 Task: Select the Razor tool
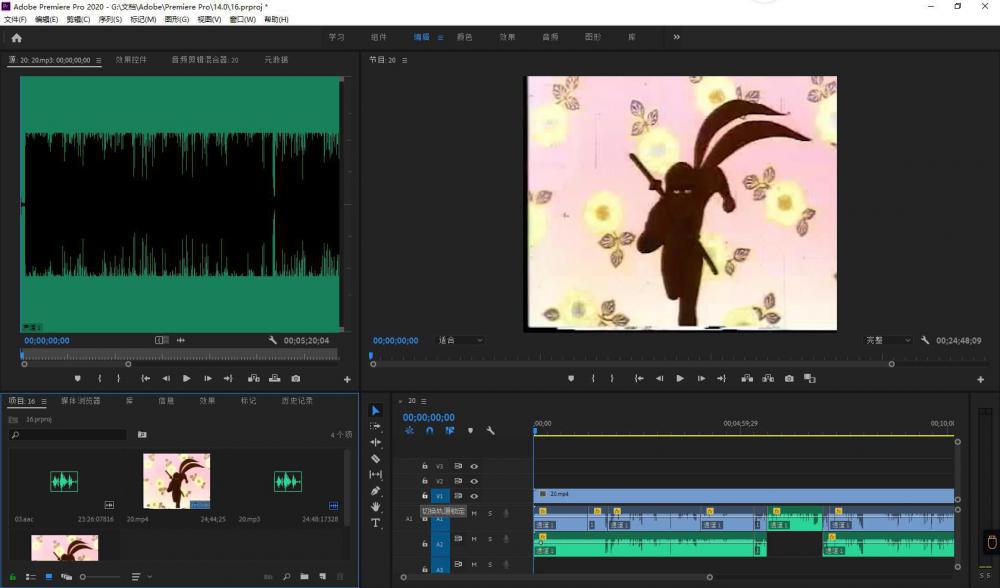pyautogui.click(x=376, y=459)
